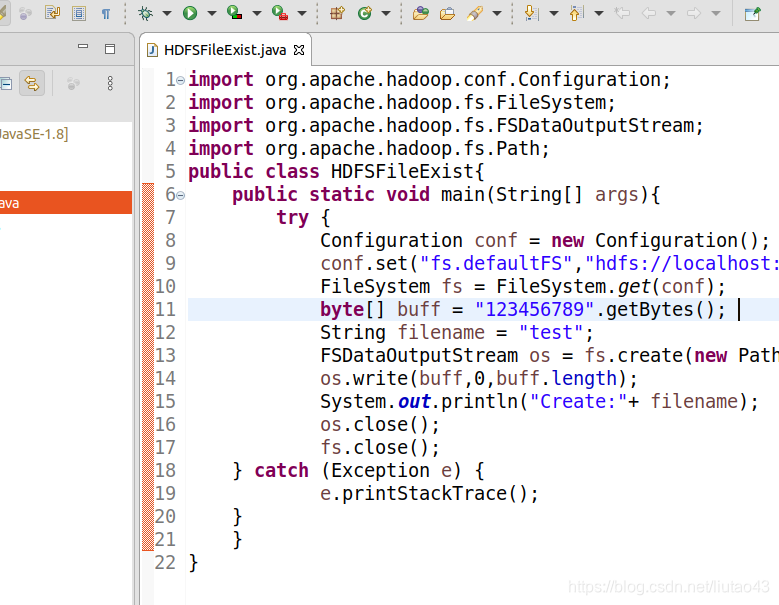Open the Run dropdown arrow

(212, 13)
